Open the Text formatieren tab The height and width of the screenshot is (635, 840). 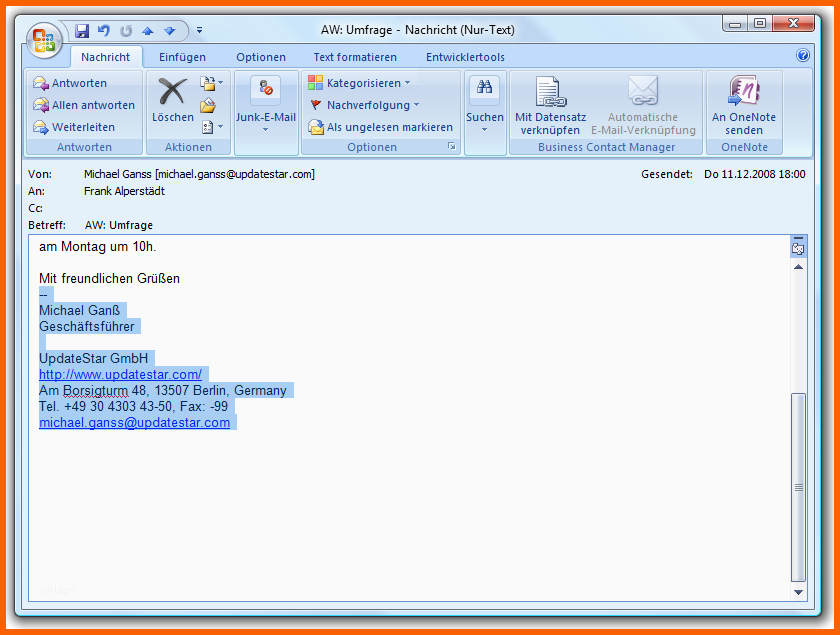355,57
